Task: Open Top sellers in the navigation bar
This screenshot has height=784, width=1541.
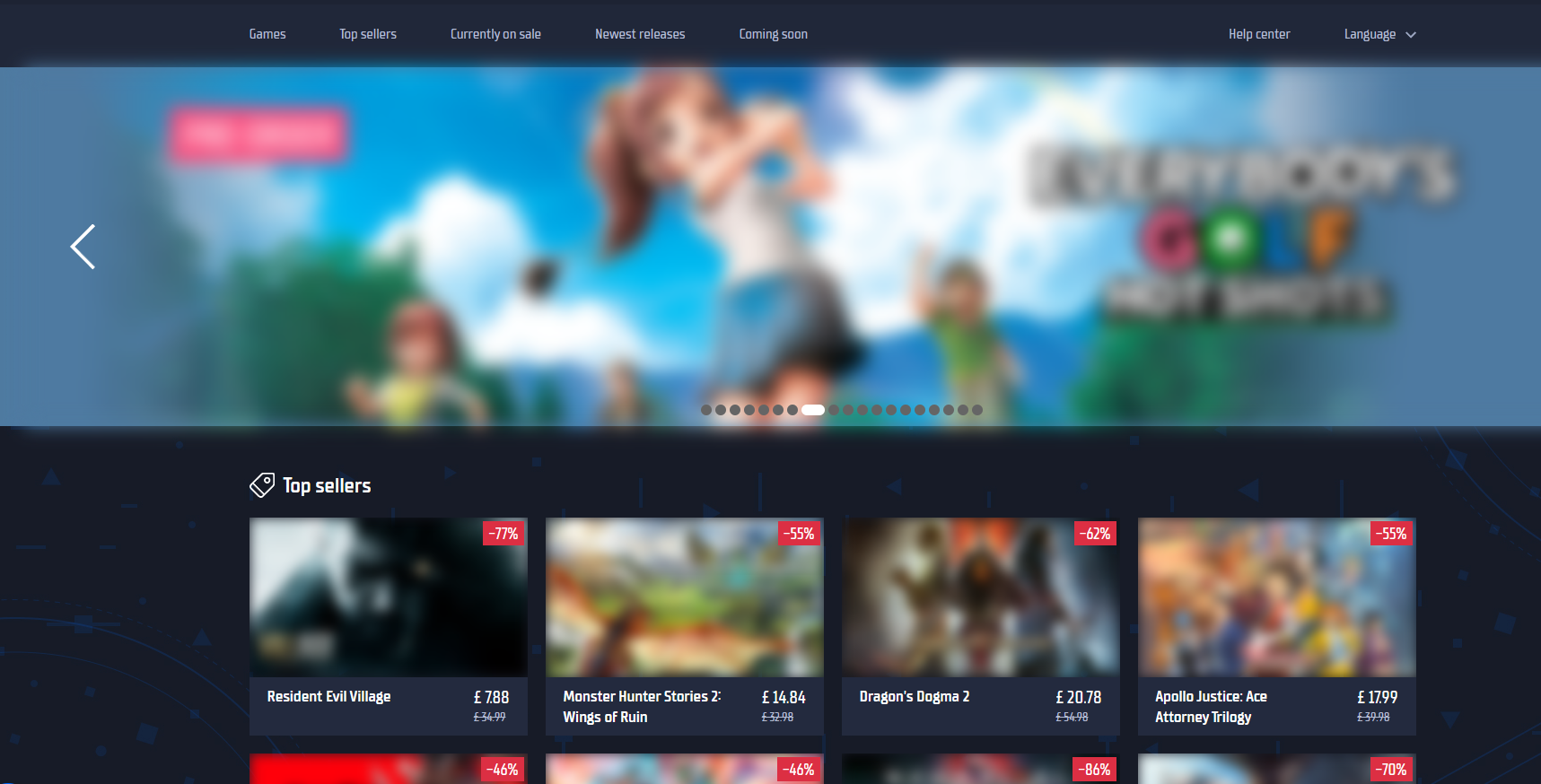Action: pos(368,34)
